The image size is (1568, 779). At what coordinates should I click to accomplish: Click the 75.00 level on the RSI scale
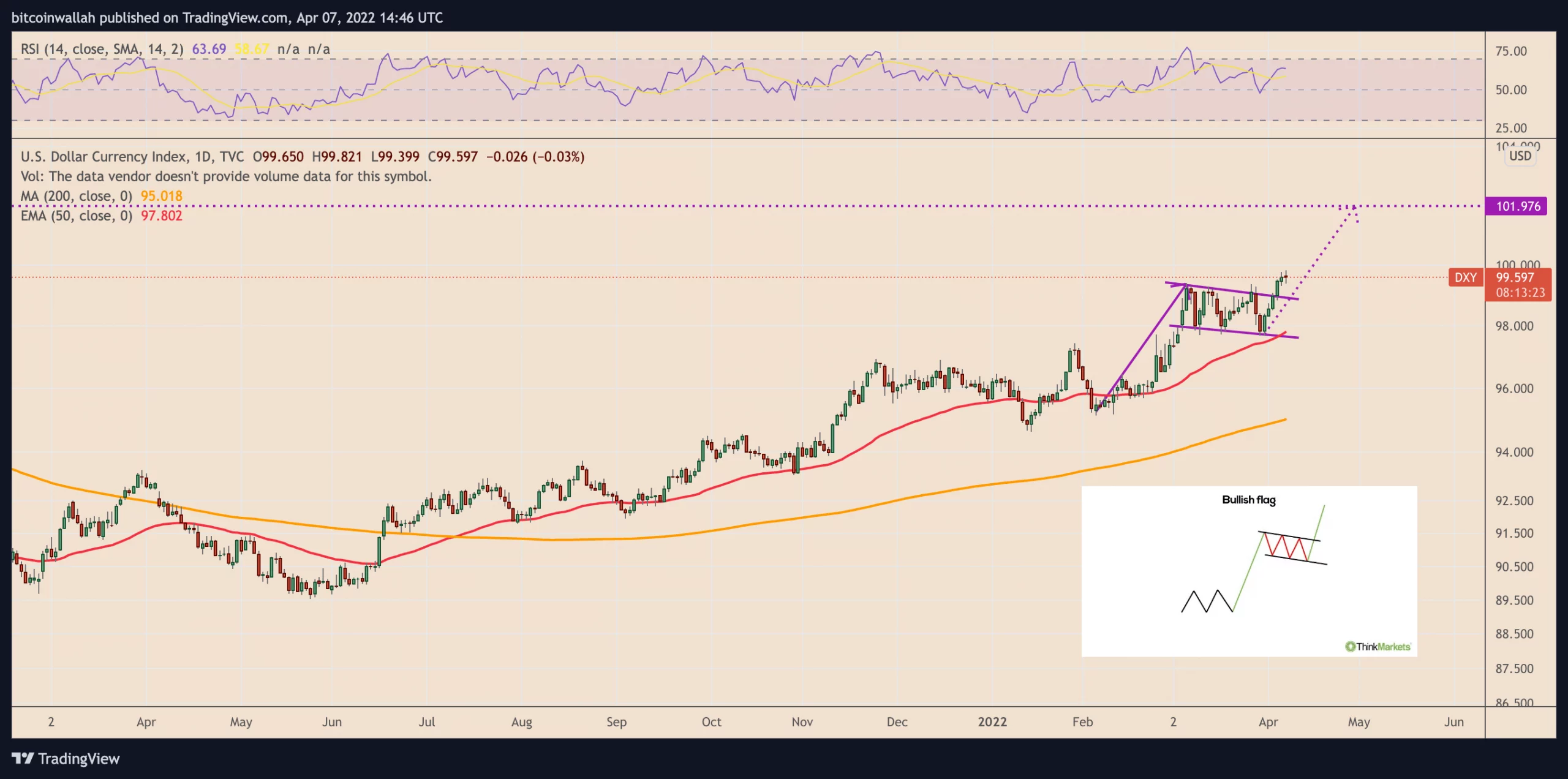[x=1510, y=51]
